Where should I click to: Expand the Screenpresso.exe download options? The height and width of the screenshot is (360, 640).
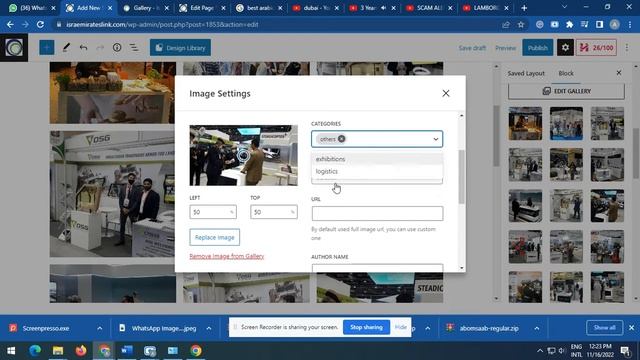click(100, 328)
